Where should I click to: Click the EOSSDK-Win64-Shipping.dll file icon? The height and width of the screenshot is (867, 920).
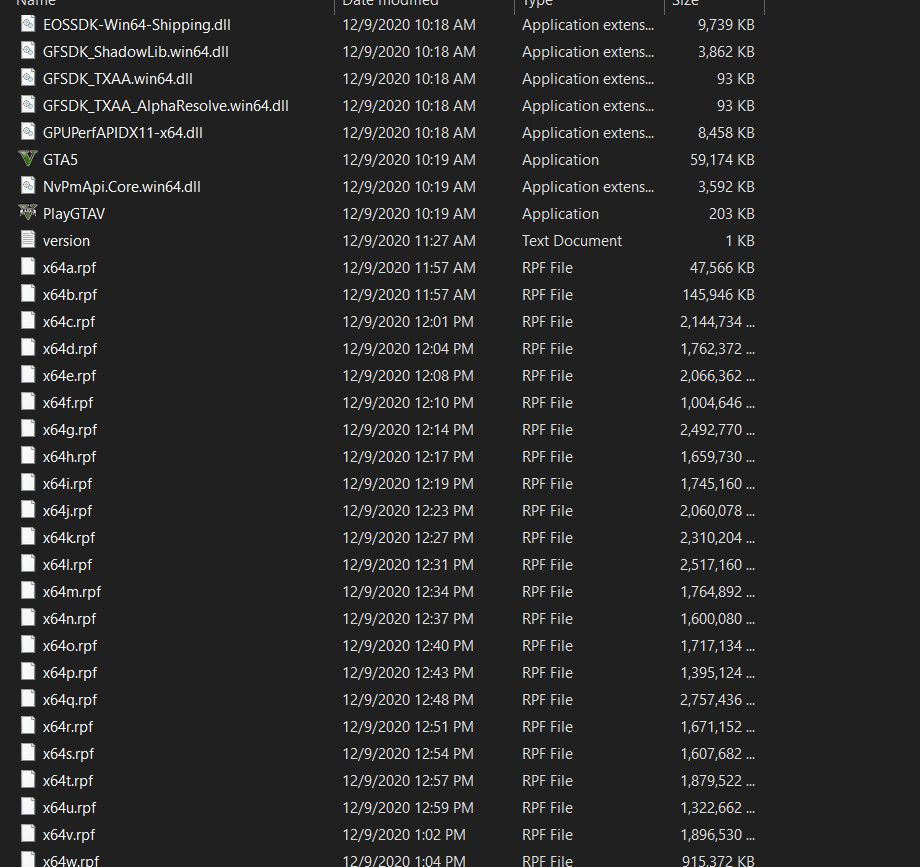click(28, 24)
